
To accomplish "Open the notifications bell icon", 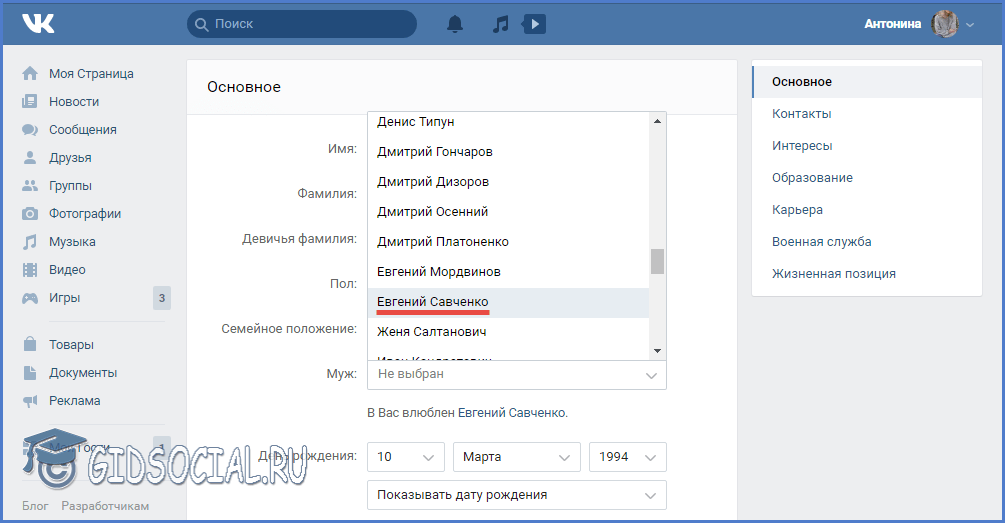I will 455,24.
